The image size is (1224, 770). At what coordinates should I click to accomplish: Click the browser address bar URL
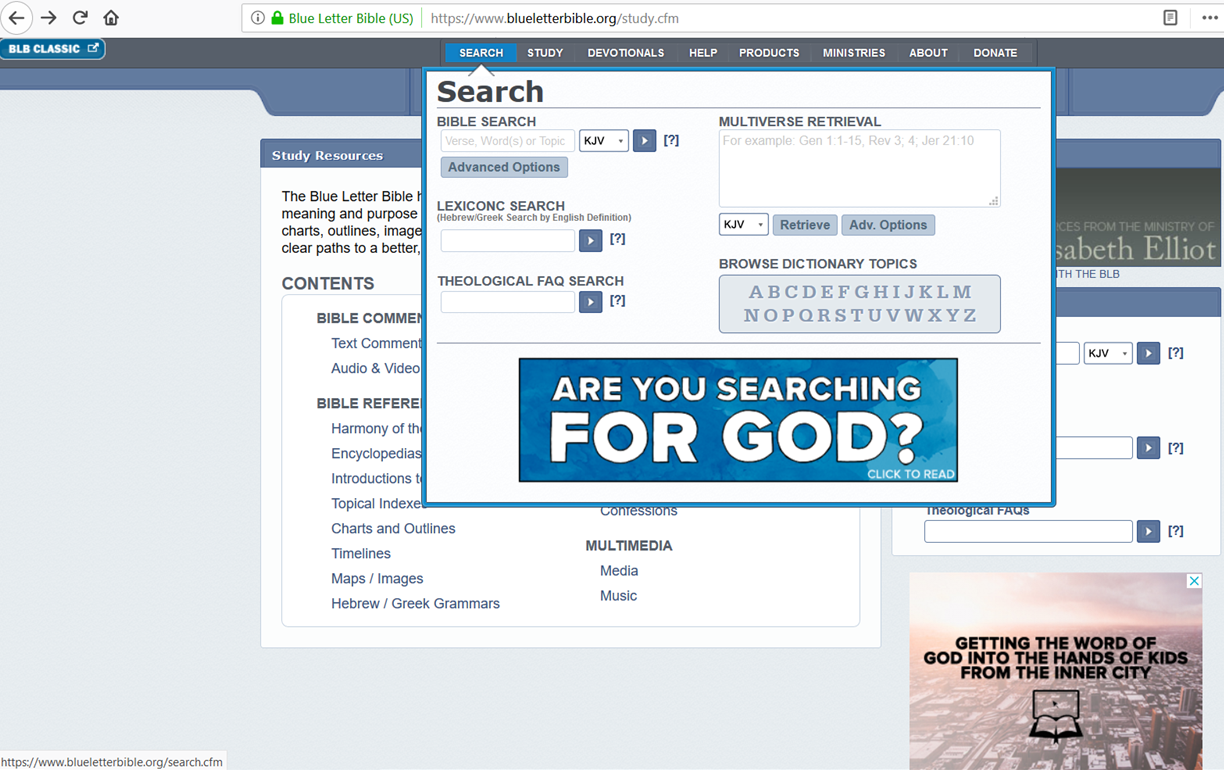click(555, 18)
